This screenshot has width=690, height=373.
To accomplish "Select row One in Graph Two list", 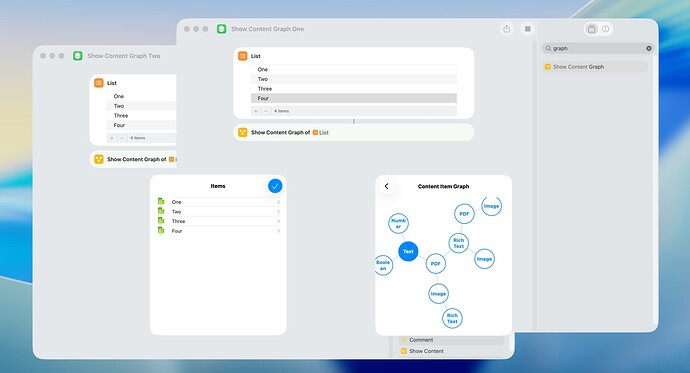I will pyautogui.click(x=142, y=96).
